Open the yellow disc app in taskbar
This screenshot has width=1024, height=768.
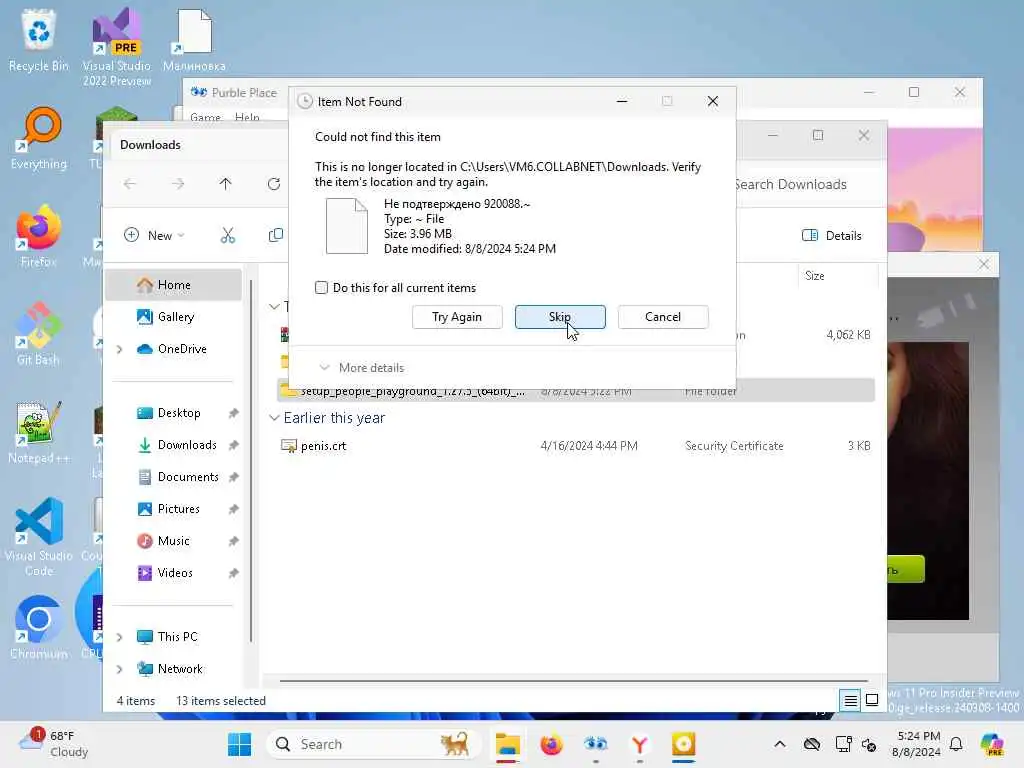pyautogui.click(x=684, y=744)
